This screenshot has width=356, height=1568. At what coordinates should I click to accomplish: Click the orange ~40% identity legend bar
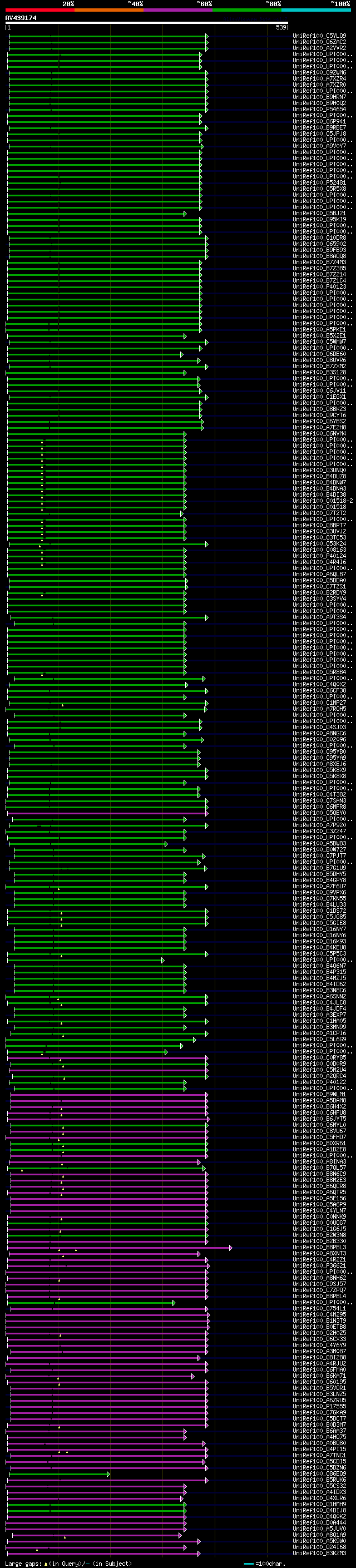tap(109, 10)
